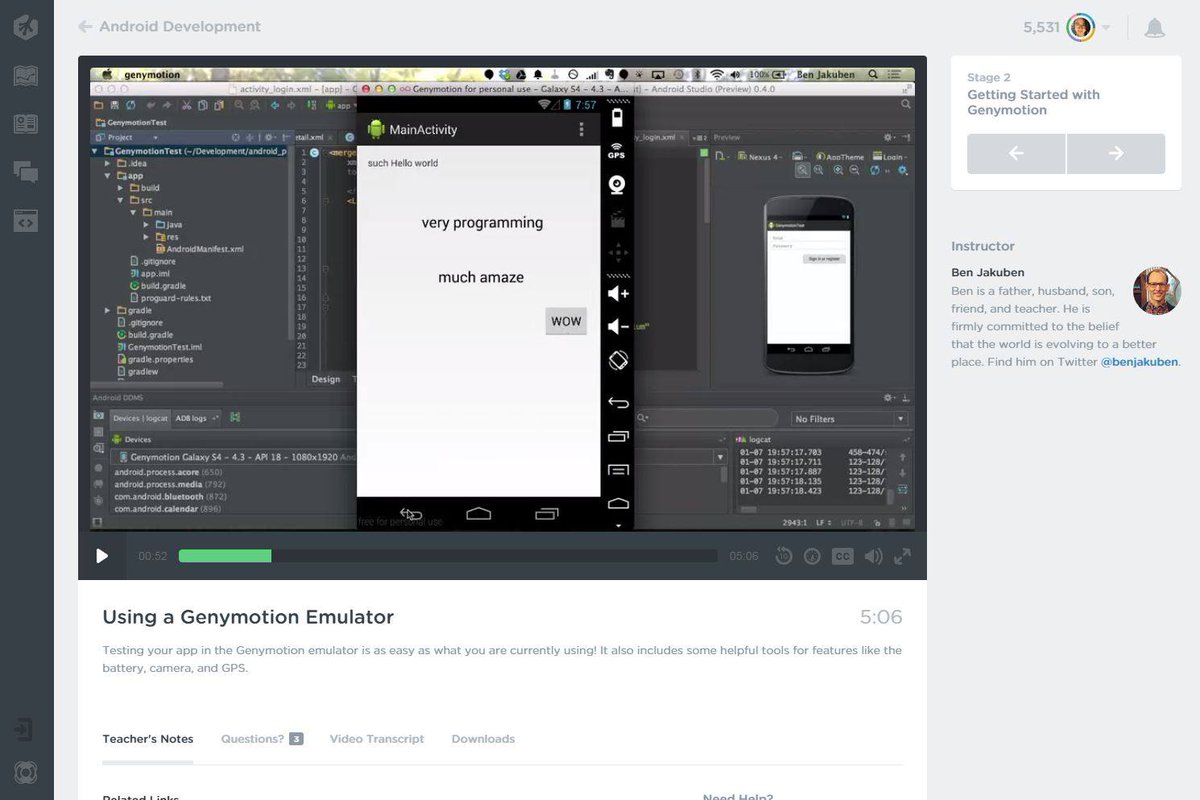The height and width of the screenshot is (800, 1200).
Task: Open the support lifesaver icon
Action: 26,773
